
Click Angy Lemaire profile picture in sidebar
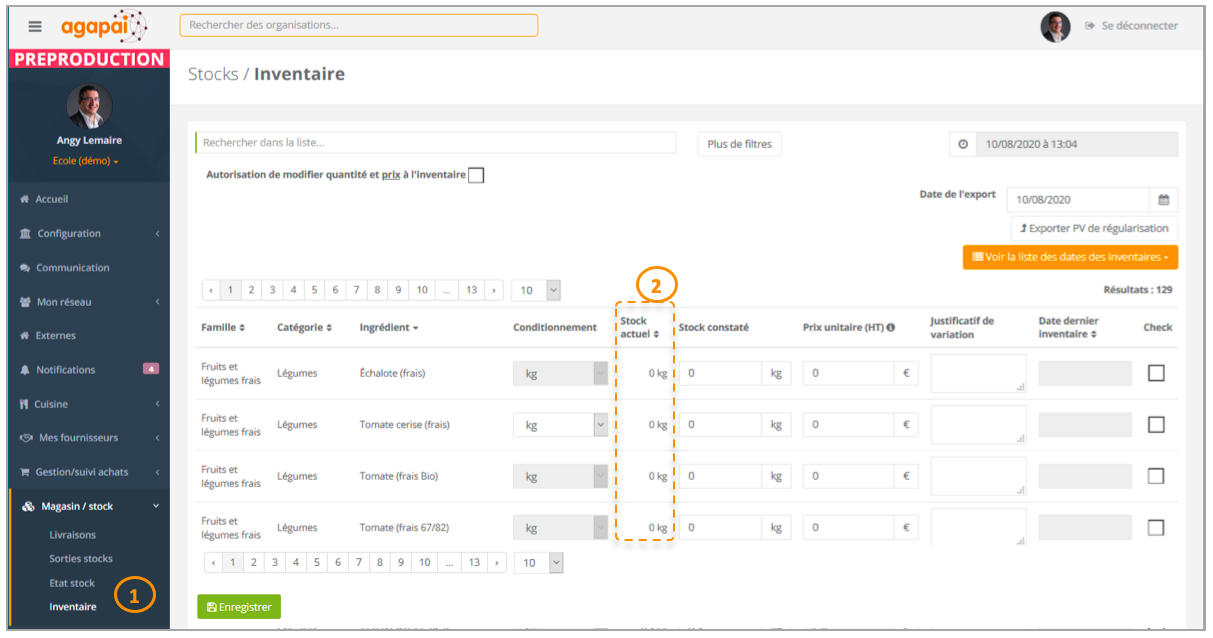tap(89, 106)
